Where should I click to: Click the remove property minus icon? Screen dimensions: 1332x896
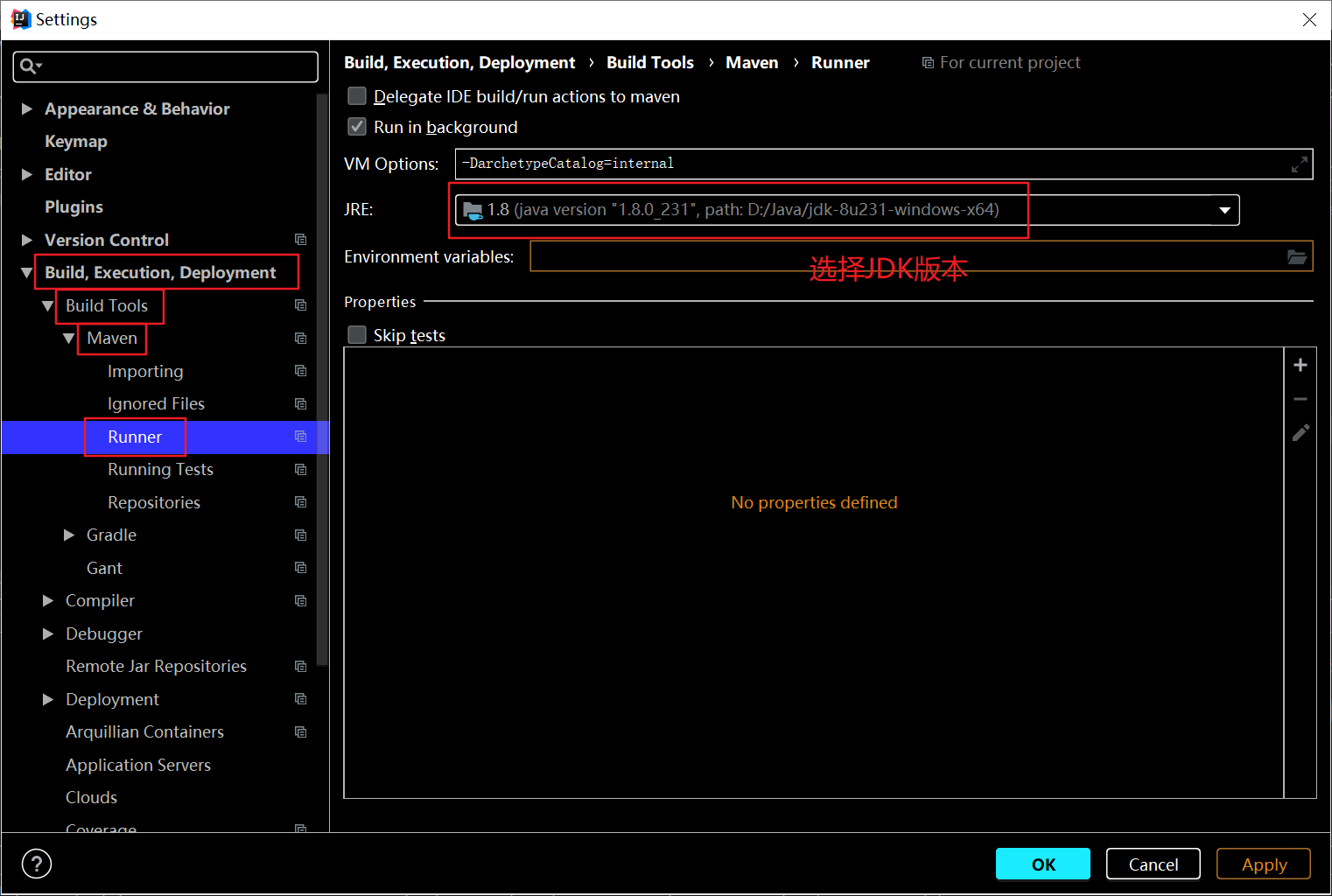coord(1300,398)
